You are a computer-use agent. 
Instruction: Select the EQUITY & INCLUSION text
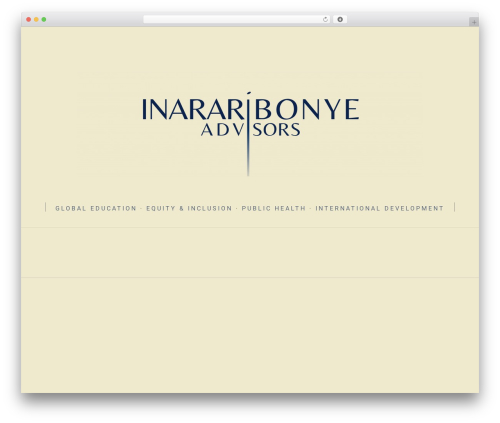click(x=189, y=209)
